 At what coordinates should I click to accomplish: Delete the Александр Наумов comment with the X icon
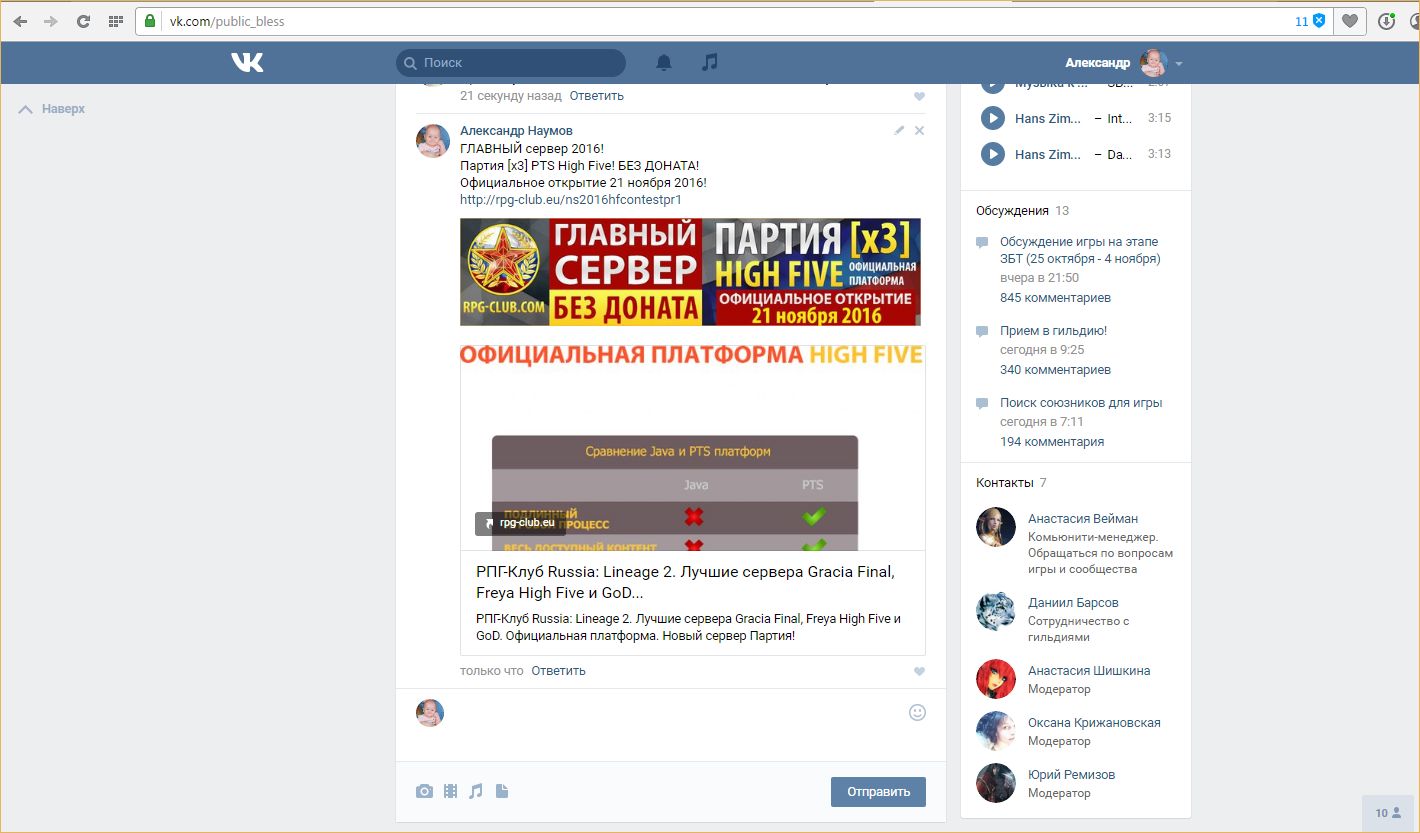(920, 130)
